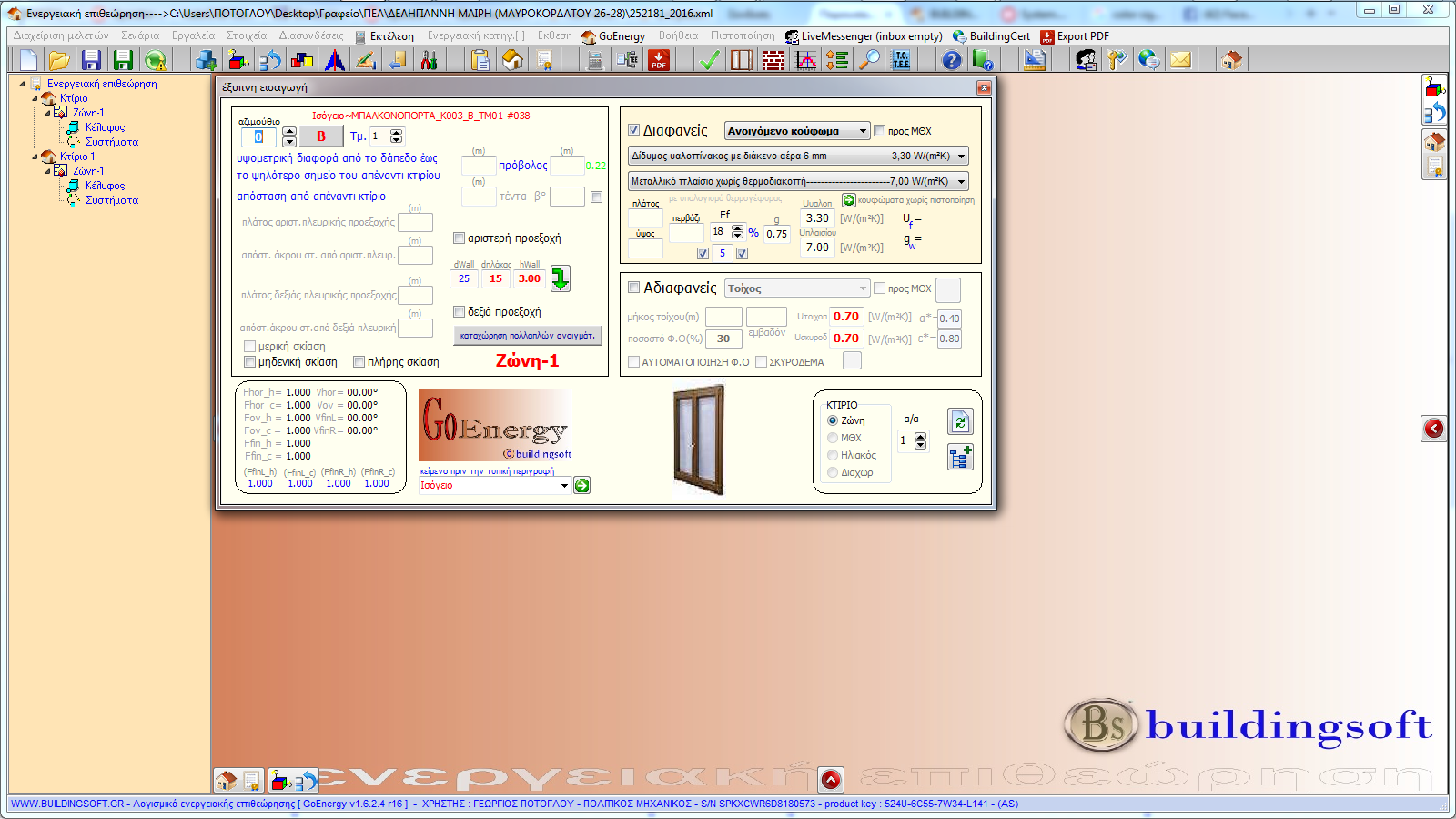The width and height of the screenshot is (1456, 819).
Task: Click the καταχώρηση πολλαπλών ανοιγμάτ. button
Action: [x=527, y=336]
